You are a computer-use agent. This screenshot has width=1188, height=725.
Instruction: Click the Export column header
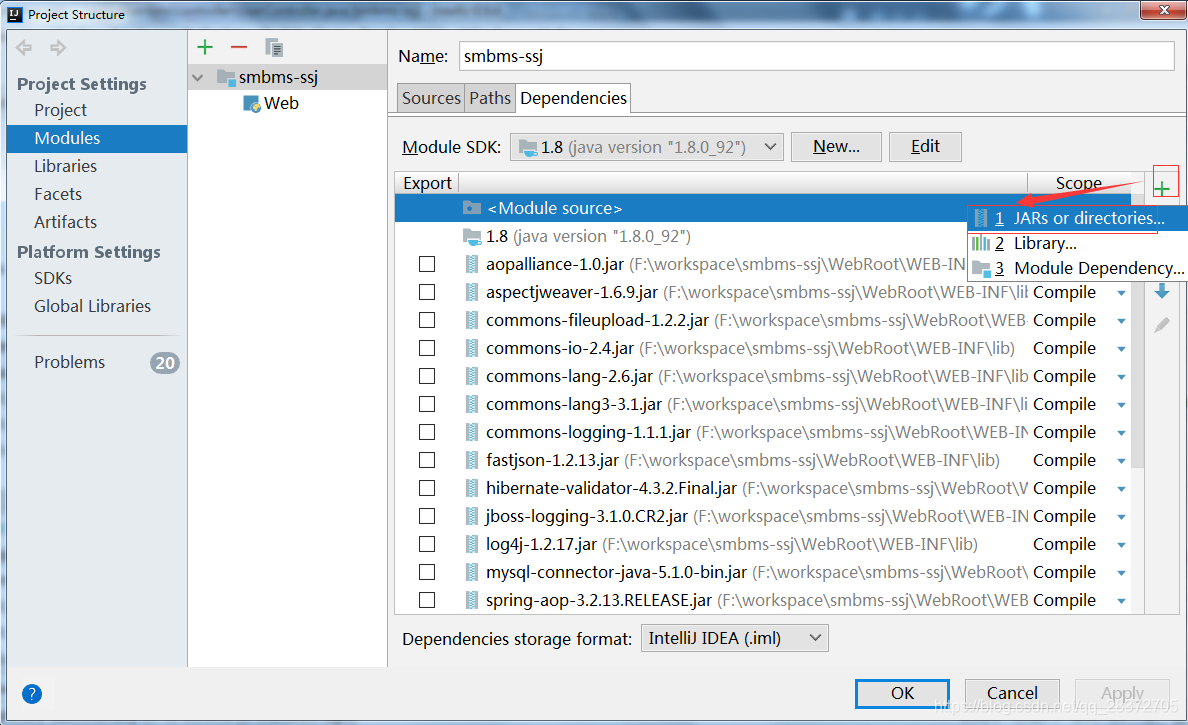[427, 183]
